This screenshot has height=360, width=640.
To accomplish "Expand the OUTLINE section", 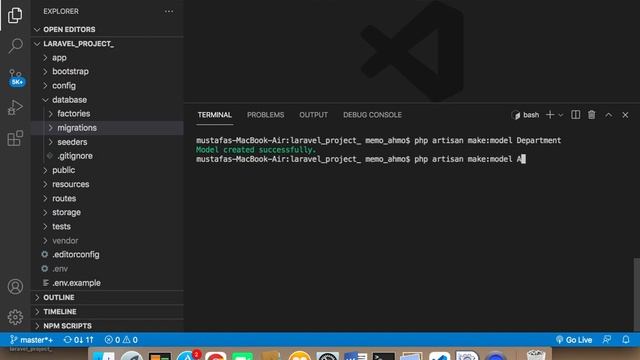I will tap(108, 298).
